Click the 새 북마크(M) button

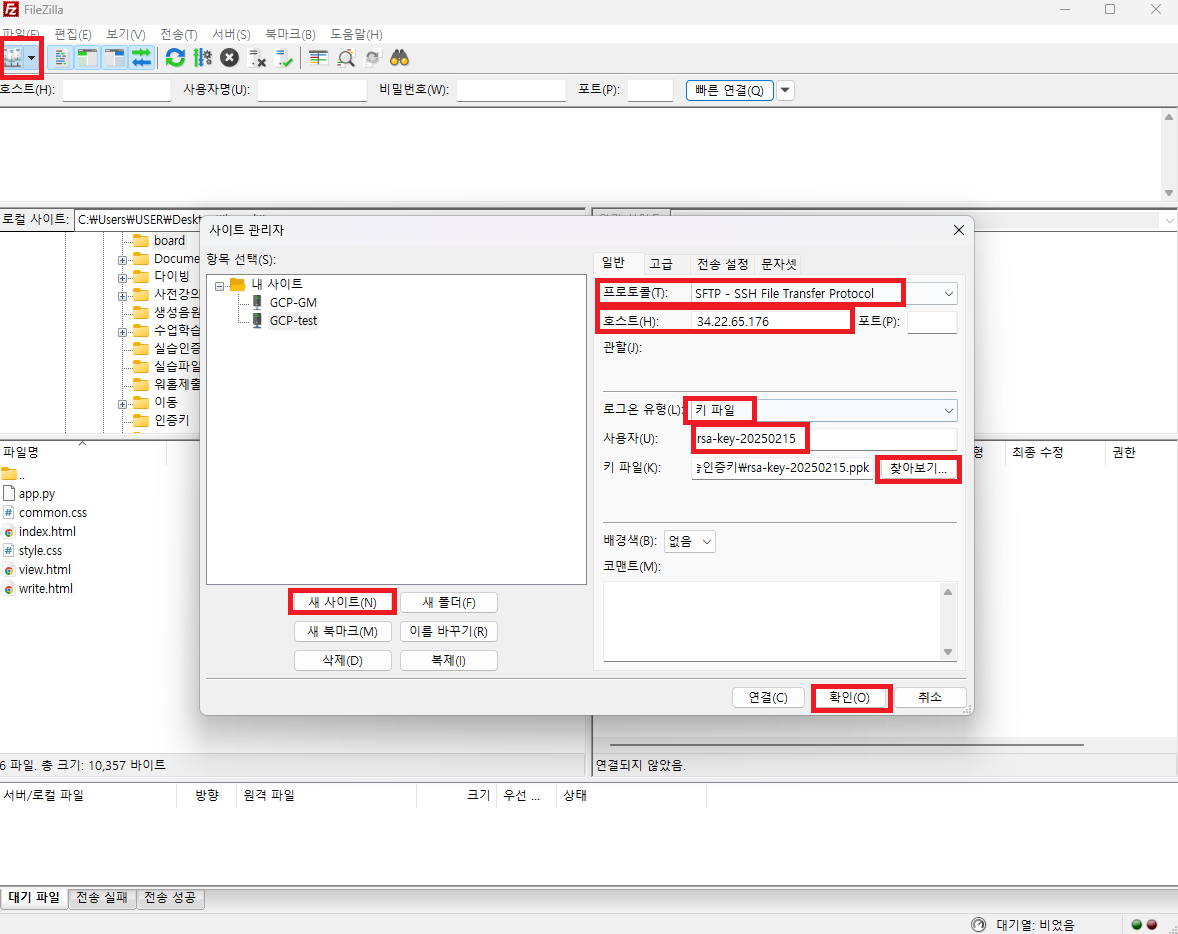tap(343, 631)
